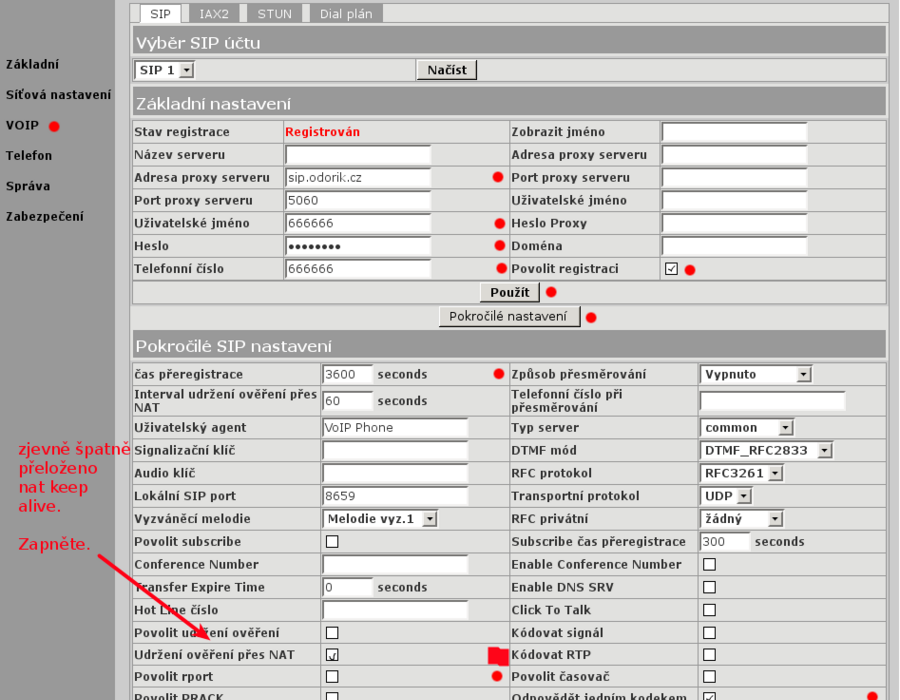Viewport: 900px width, 700px height.
Task: Select the Dial plán tab
Action: click(x=346, y=14)
